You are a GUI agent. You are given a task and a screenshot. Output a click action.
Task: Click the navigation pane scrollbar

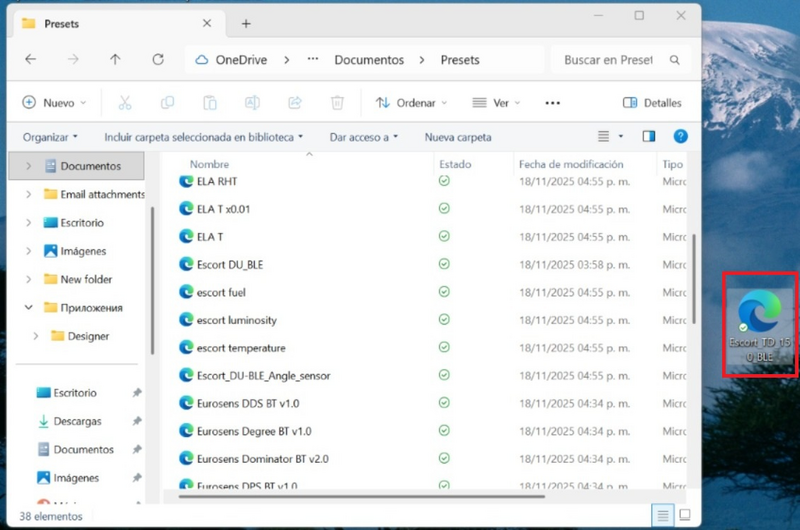(153, 281)
